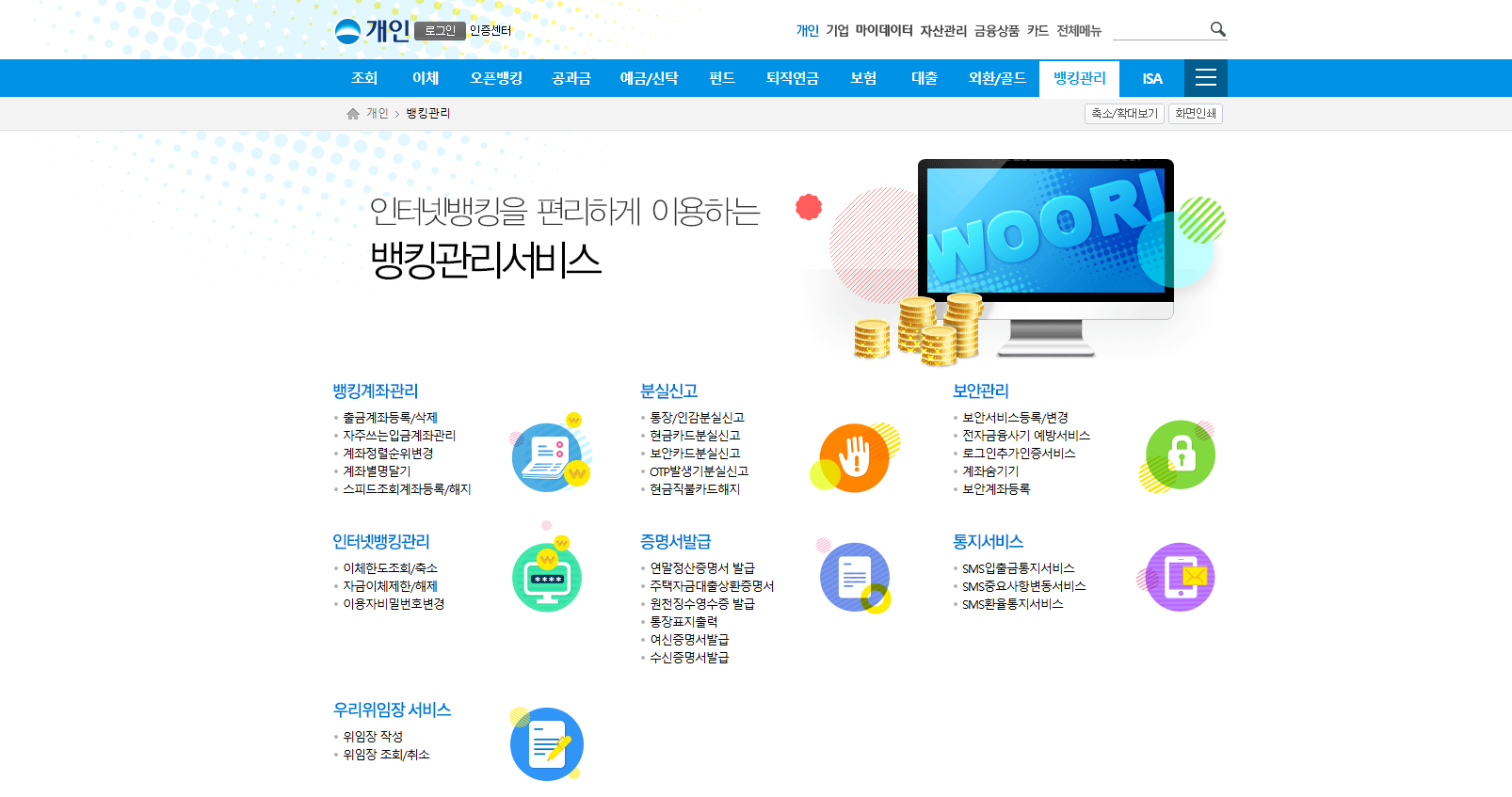Go to the 조회 navigation tab

coord(364,78)
